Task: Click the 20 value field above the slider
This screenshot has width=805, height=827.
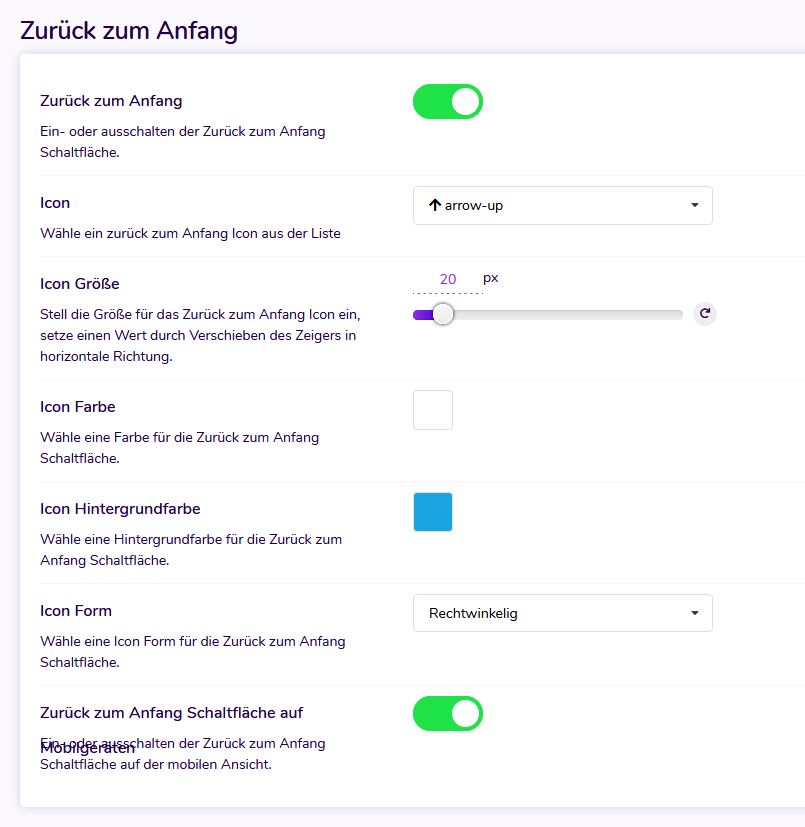Action: pyautogui.click(x=448, y=280)
